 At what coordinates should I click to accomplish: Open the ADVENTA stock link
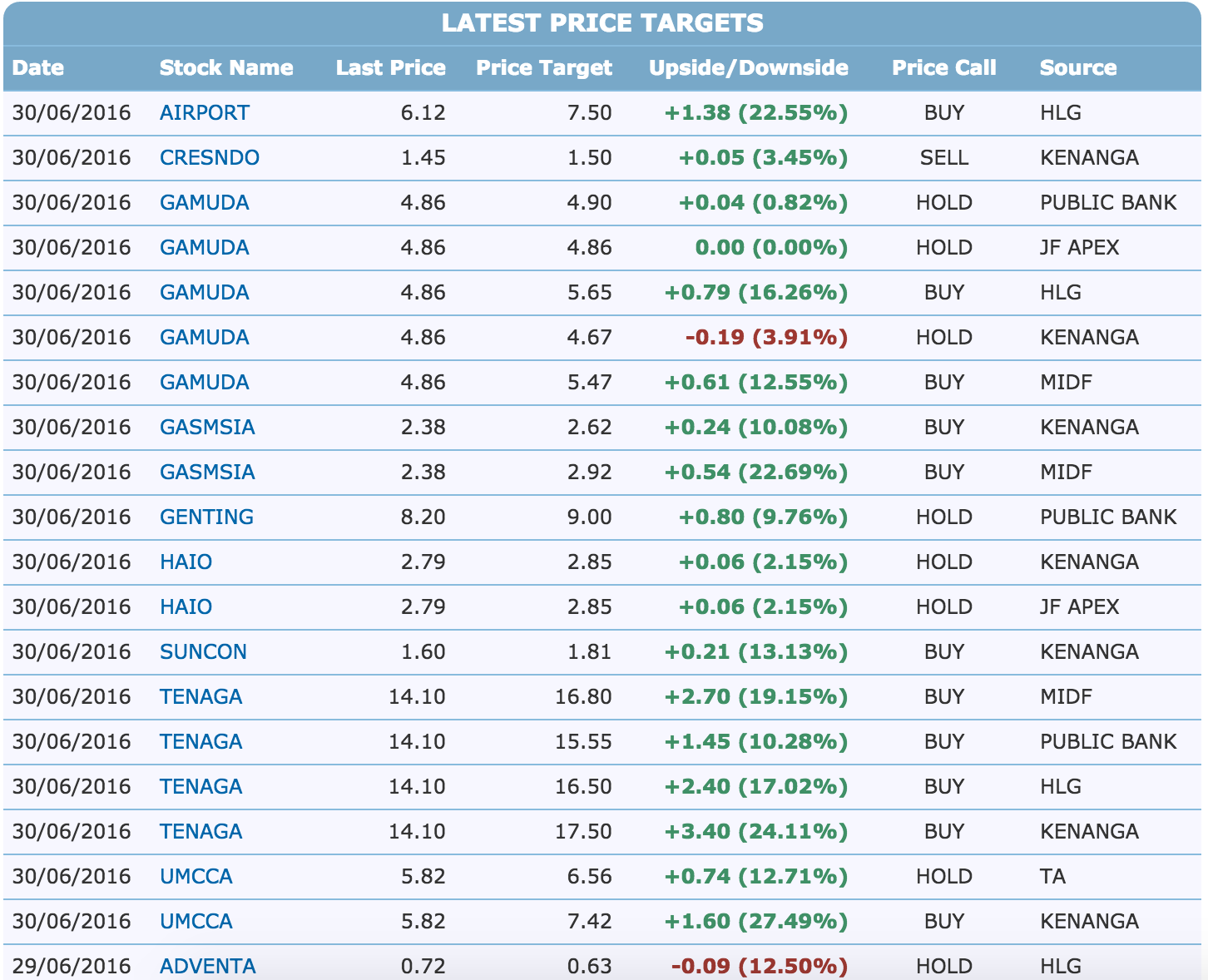coord(207,967)
